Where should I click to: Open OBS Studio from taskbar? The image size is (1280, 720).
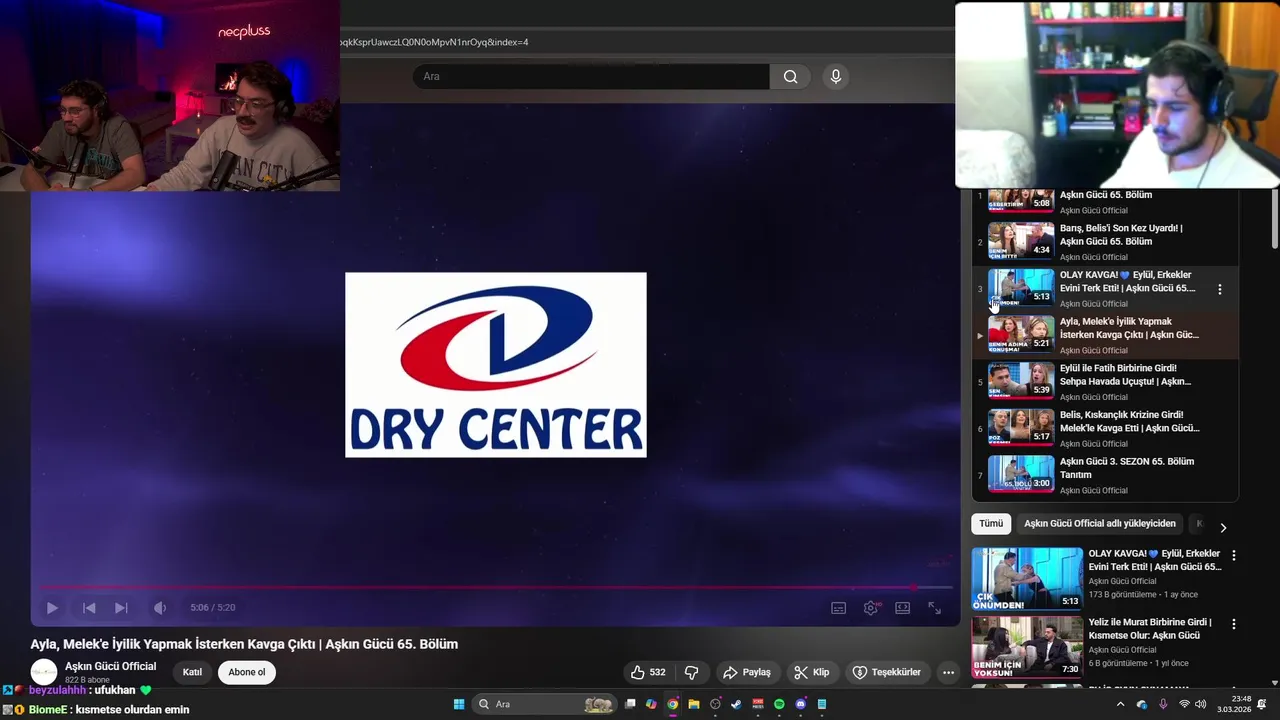click(x=715, y=704)
